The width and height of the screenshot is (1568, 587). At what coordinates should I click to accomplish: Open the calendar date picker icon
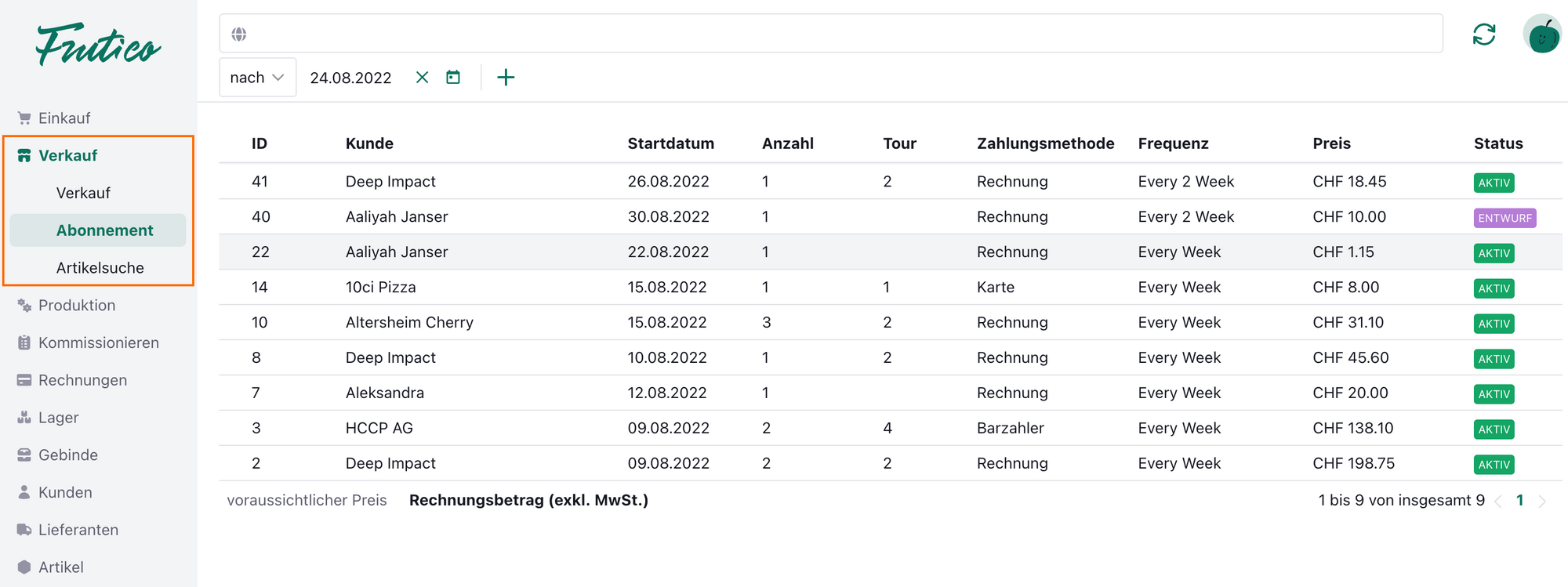click(x=453, y=78)
